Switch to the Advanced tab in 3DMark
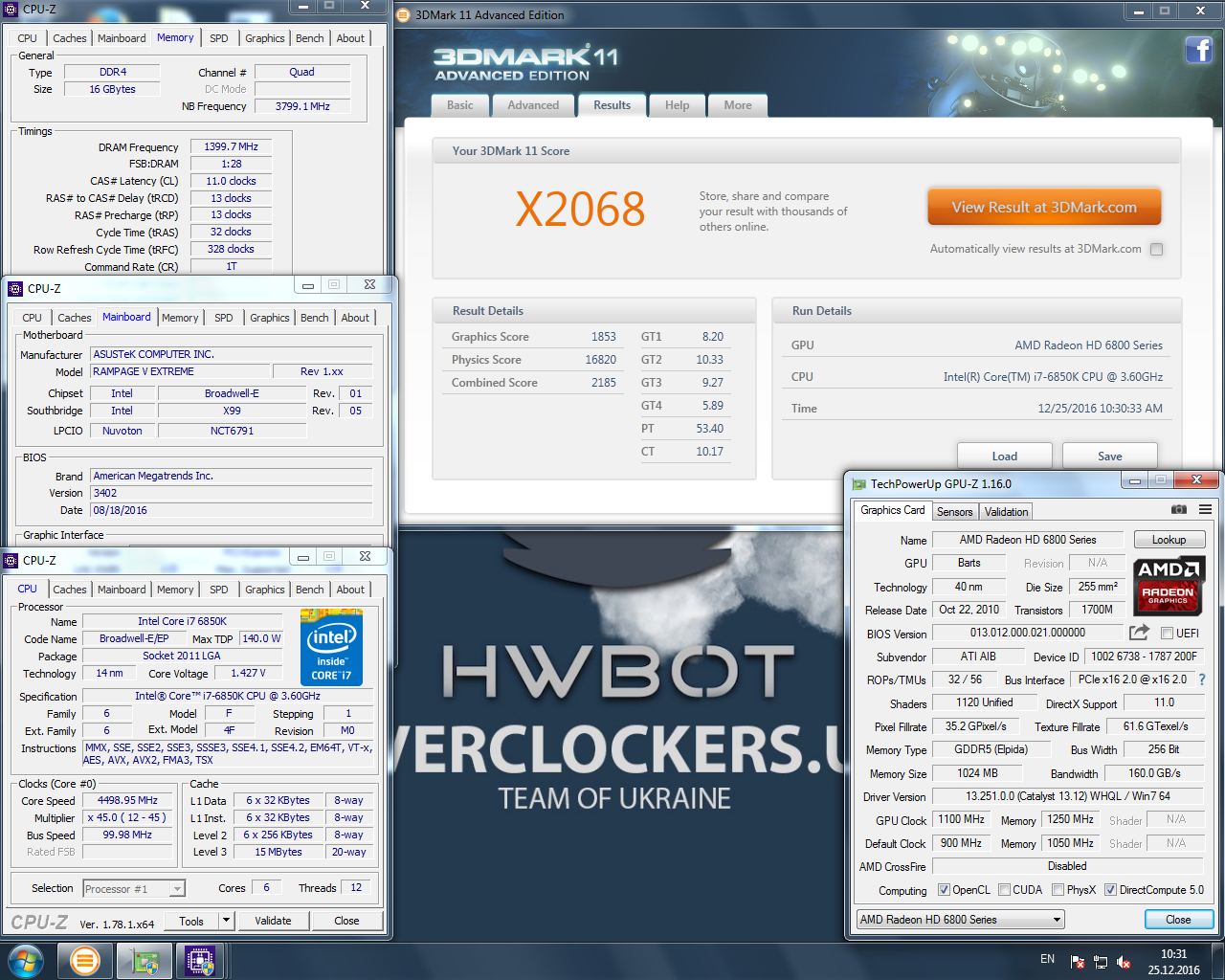Screen dimensions: 1225x980 533,105
